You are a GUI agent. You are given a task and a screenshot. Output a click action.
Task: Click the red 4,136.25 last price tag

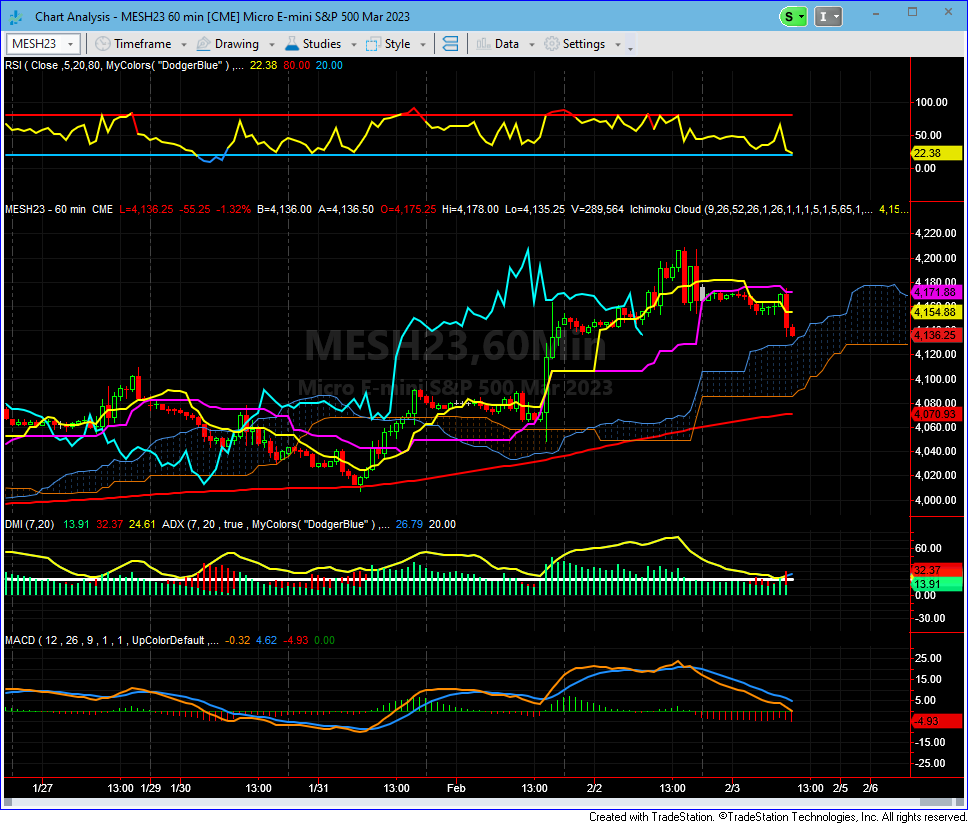pyautogui.click(x=937, y=335)
